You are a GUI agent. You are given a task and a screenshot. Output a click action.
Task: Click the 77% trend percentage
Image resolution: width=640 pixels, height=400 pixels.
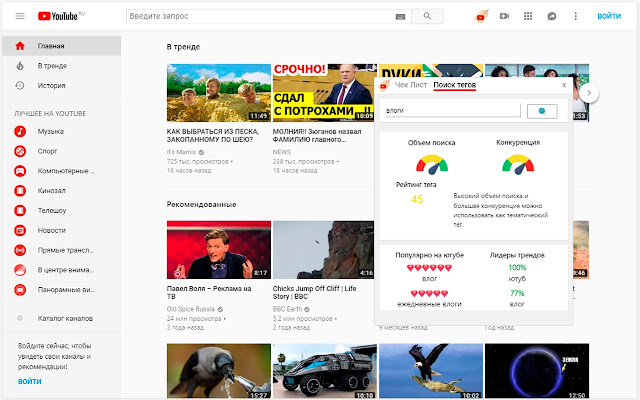pos(517,293)
